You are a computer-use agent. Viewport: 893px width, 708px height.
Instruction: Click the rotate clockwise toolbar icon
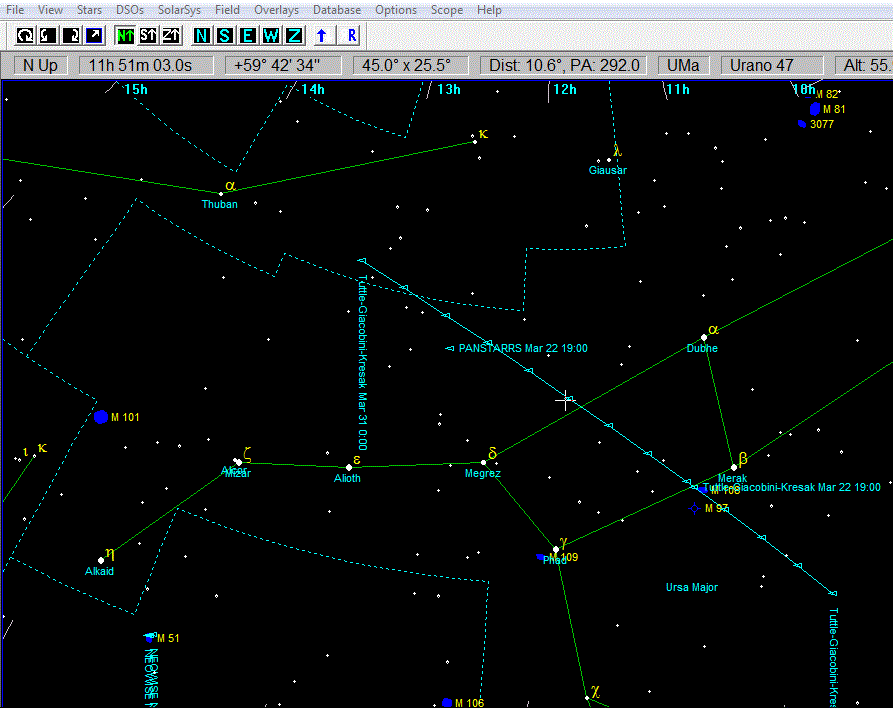pyautogui.click(x=72, y=36)
